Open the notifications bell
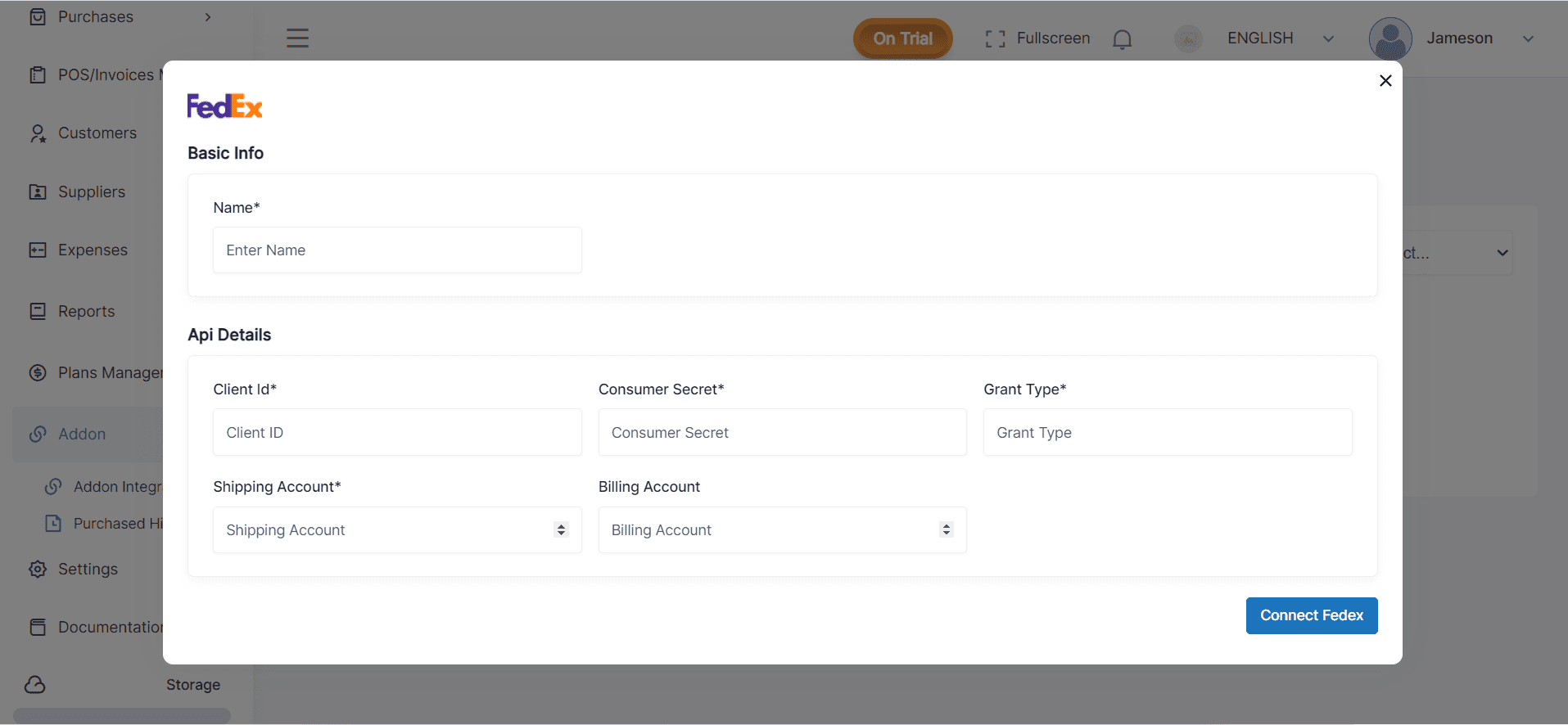This screenshot has height=725, width=1568. (1123, 39)
